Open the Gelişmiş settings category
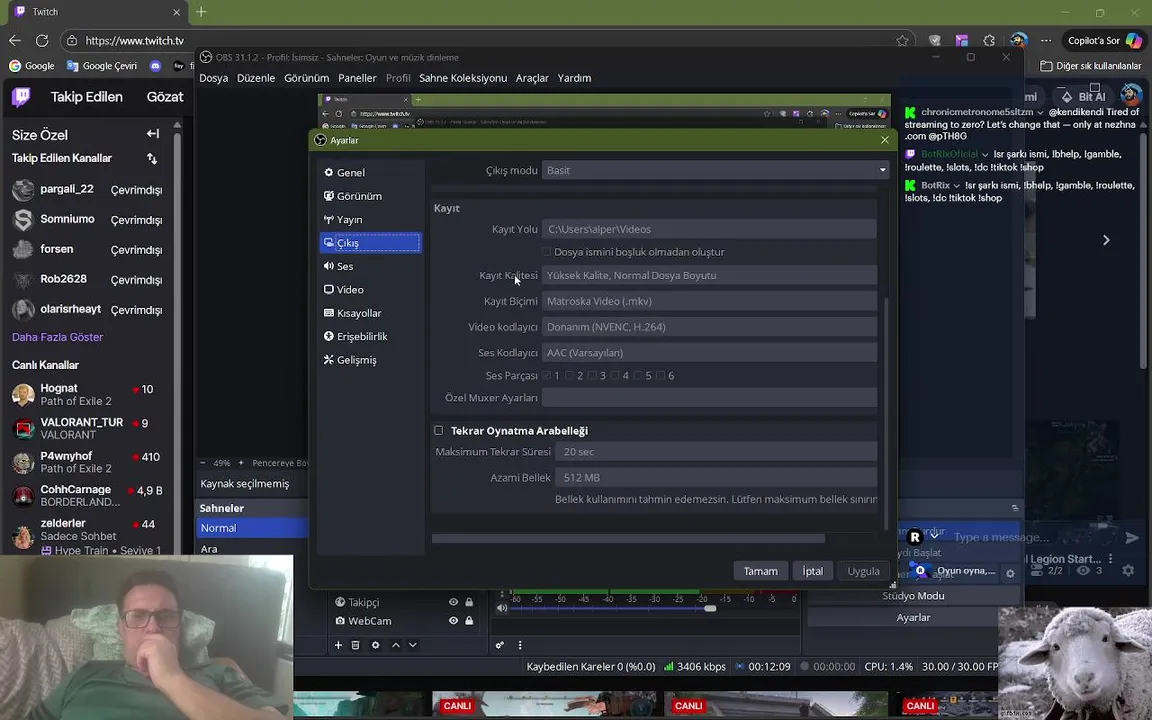The height and width of the screenshot is (720, 1152). coord(370,360)
